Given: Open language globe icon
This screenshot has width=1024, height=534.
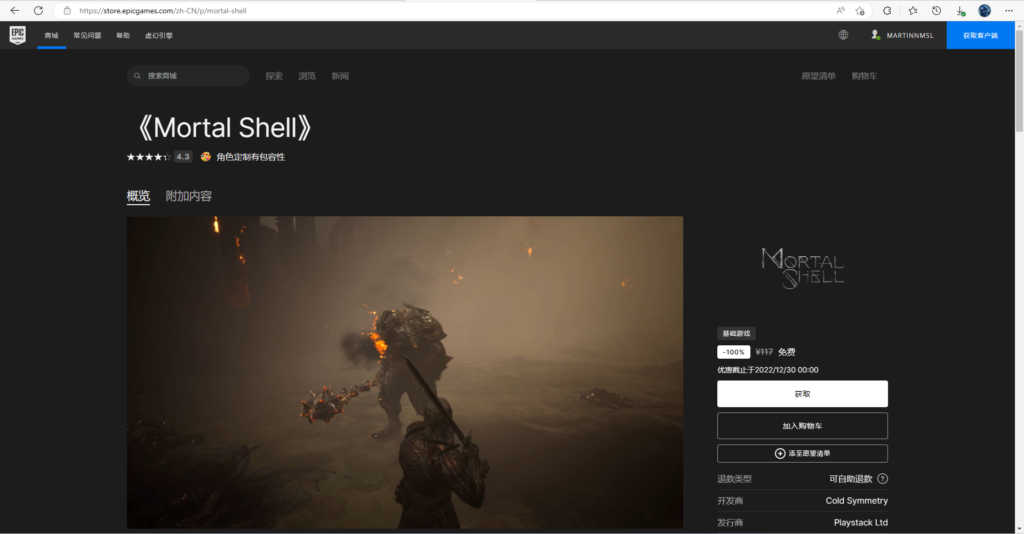Looking at the screenshot, I should coord(843,35).
